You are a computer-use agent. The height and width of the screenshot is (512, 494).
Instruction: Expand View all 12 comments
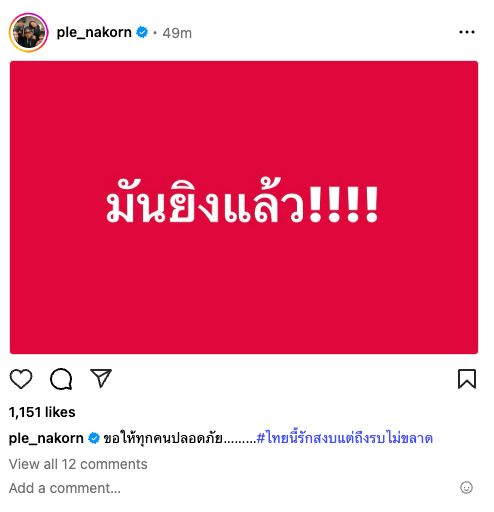78,464
